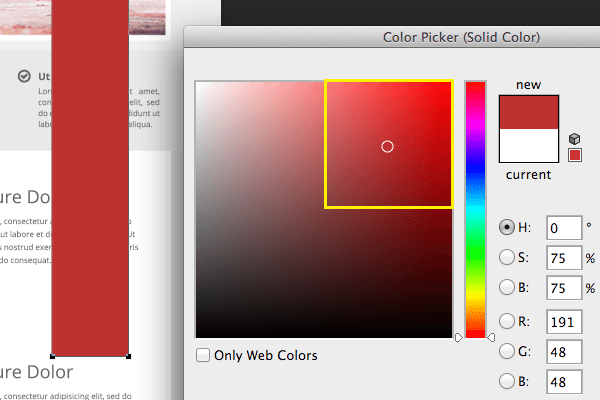
Task: Select the S saturation radio button
Action: pyautogui.click(x=507, y=259)
